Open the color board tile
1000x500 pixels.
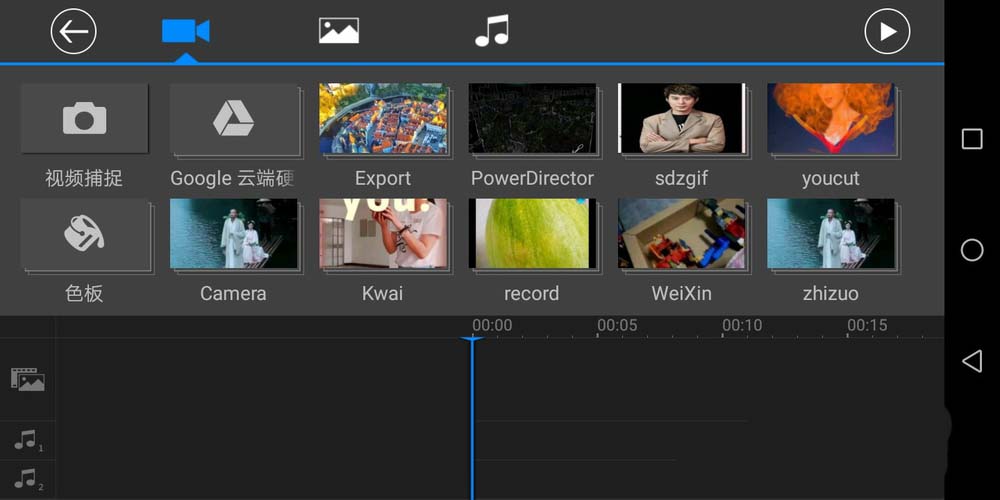tap(84, 234)
